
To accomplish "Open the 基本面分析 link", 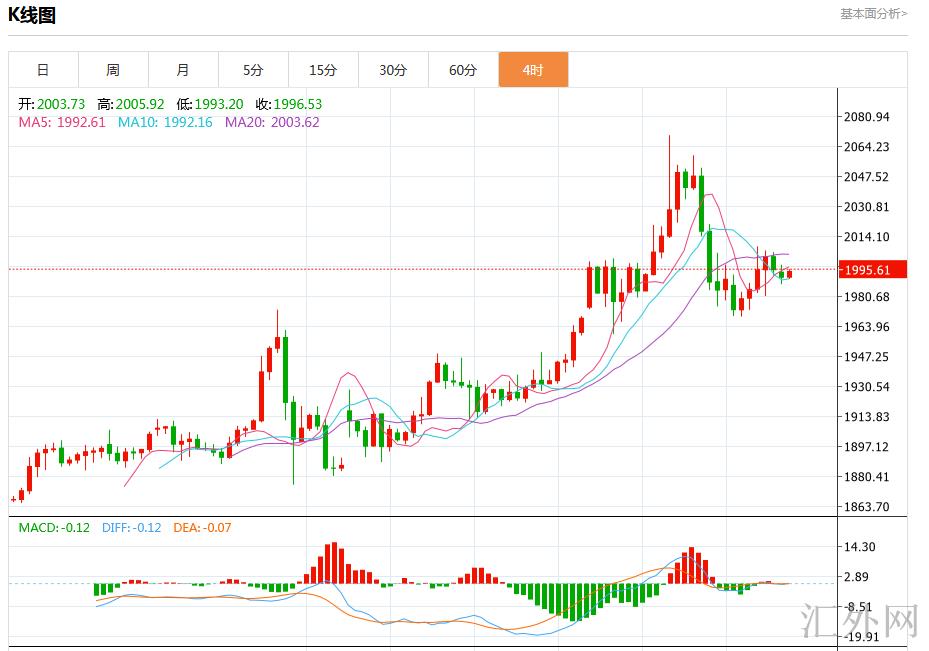I will [873, 14].
